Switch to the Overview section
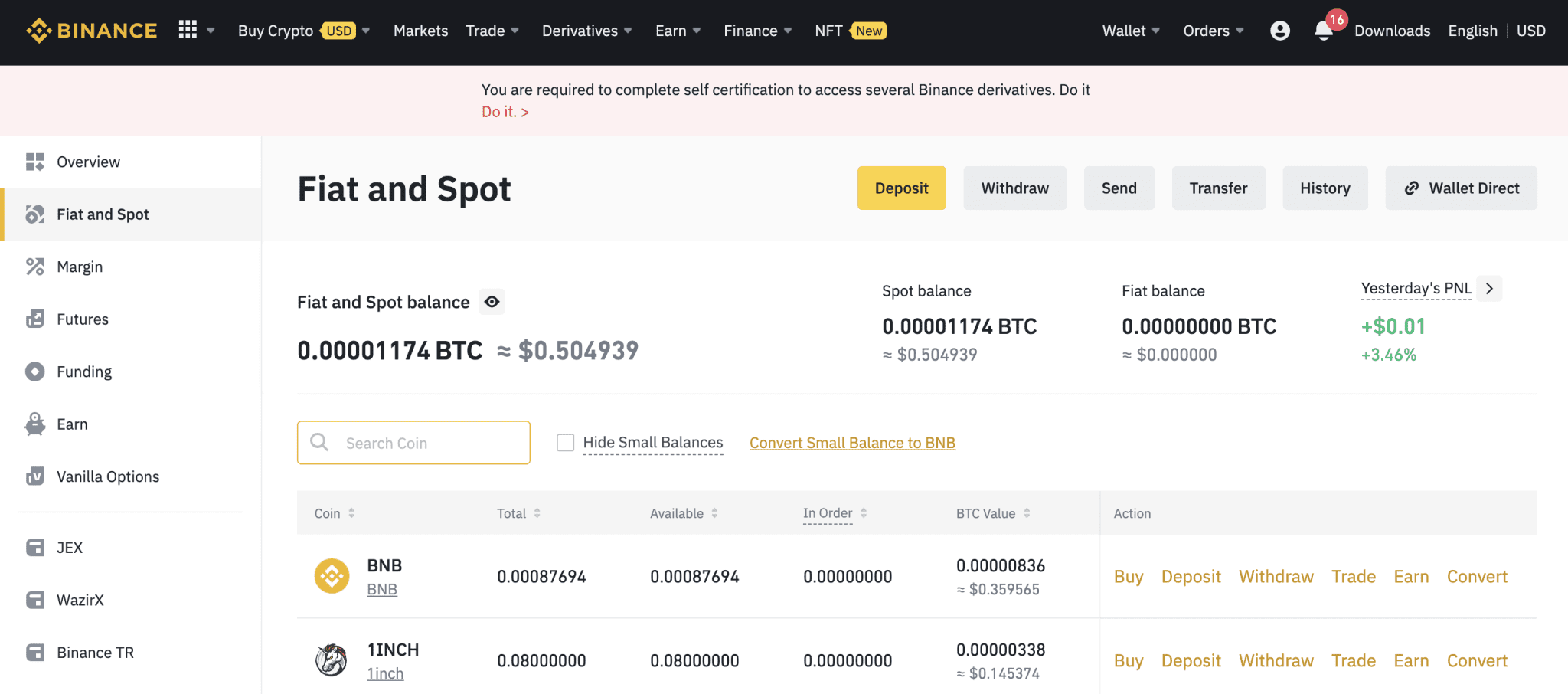The image size is (1568, 694). tap(88, 162)
